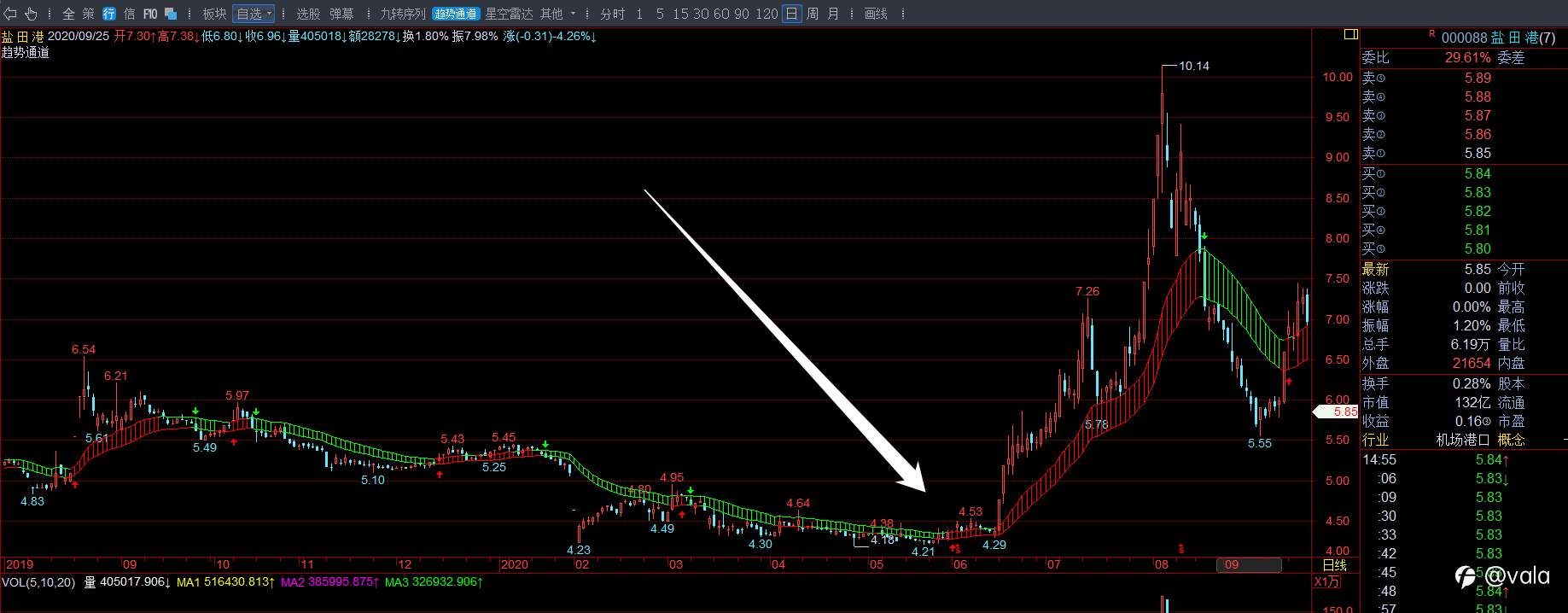Select the 日 daily period
The width and height of the screenshot is (1568, 613).
point(791,14)
